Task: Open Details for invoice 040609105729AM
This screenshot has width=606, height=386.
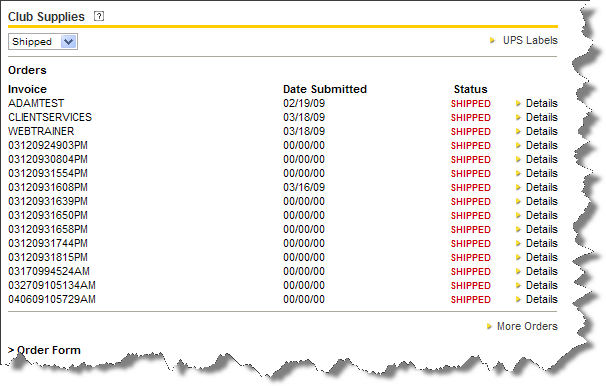Action: pyautogui.click(x=541, y=299)
